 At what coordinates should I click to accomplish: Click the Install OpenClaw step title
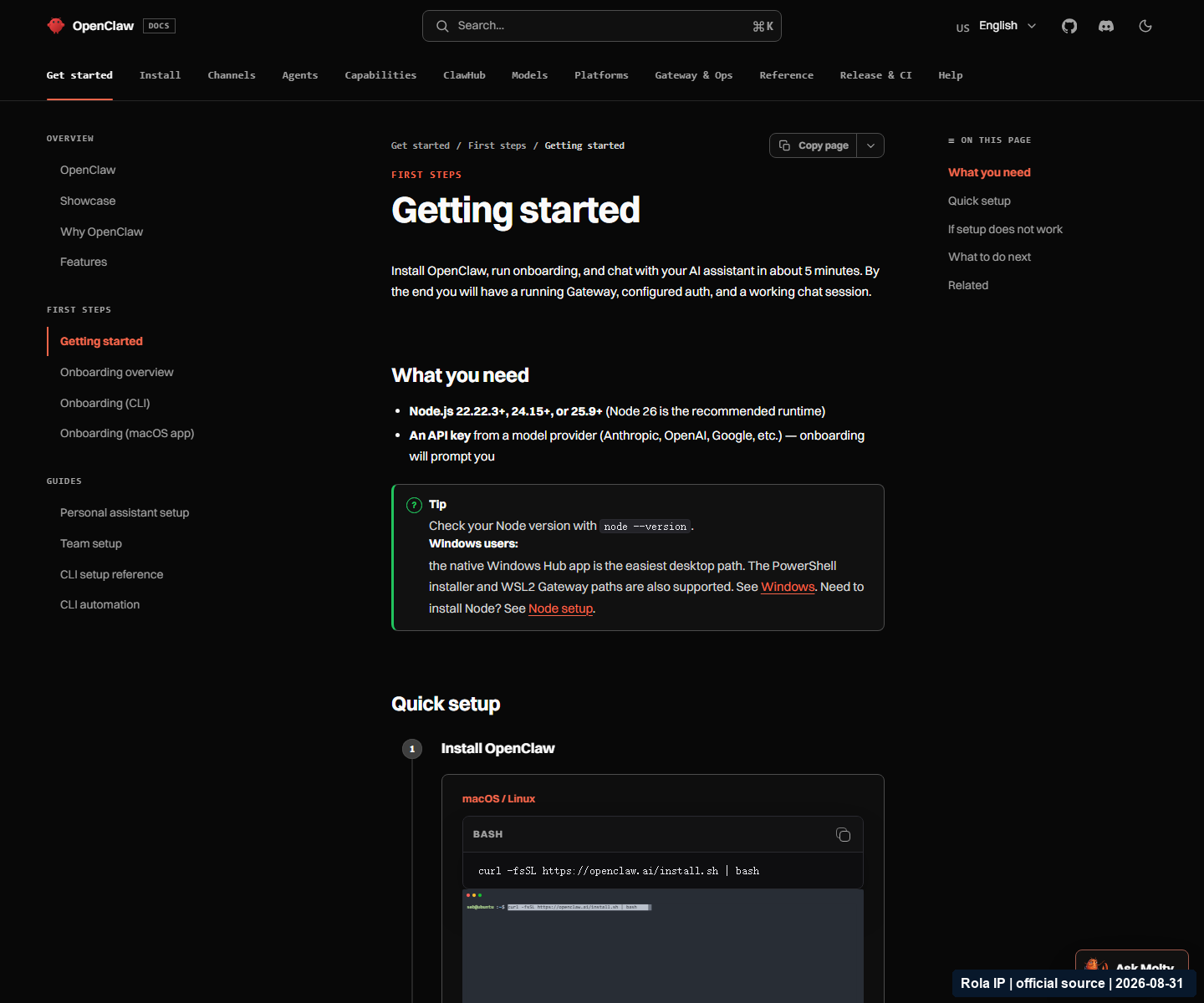(x=497, y=748)
